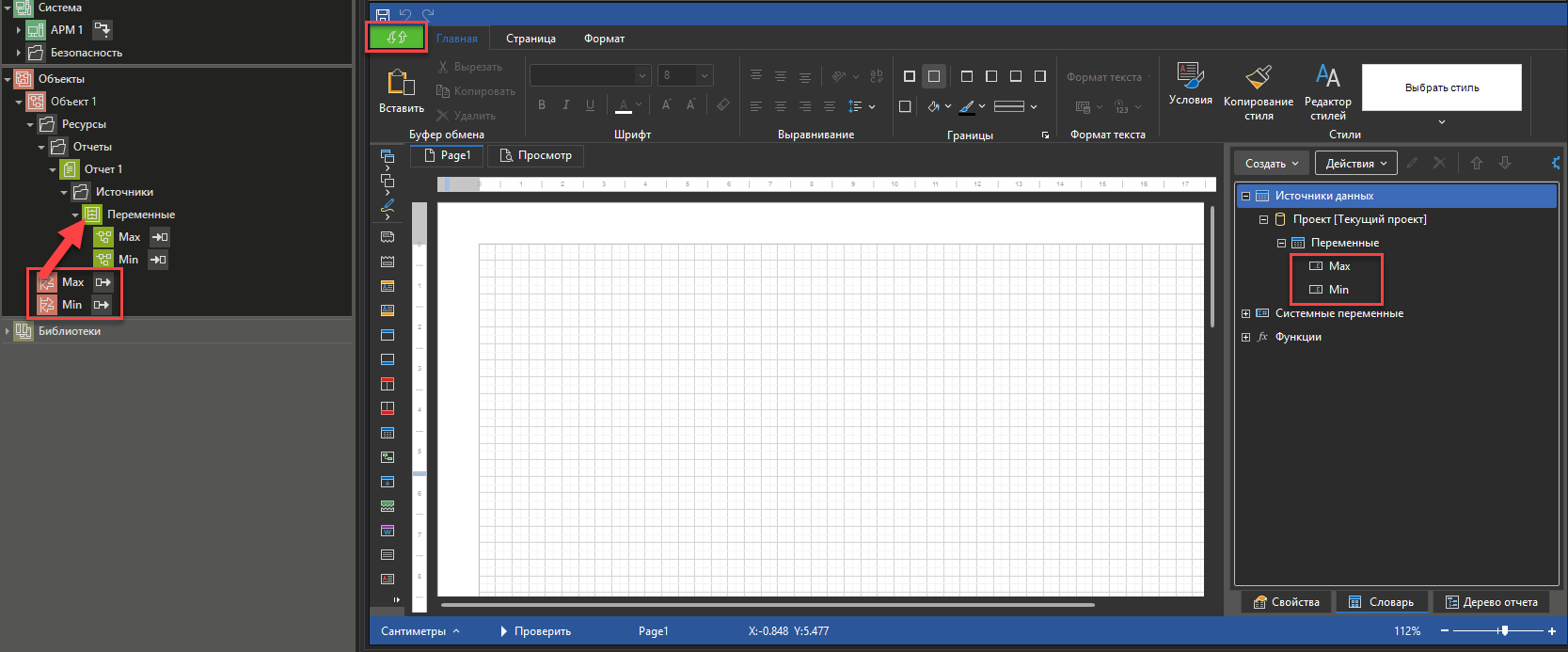1568x652 pixels.
Task: Click the move up arrow in dictionary toolbar
Action: tap(1477, 163)
